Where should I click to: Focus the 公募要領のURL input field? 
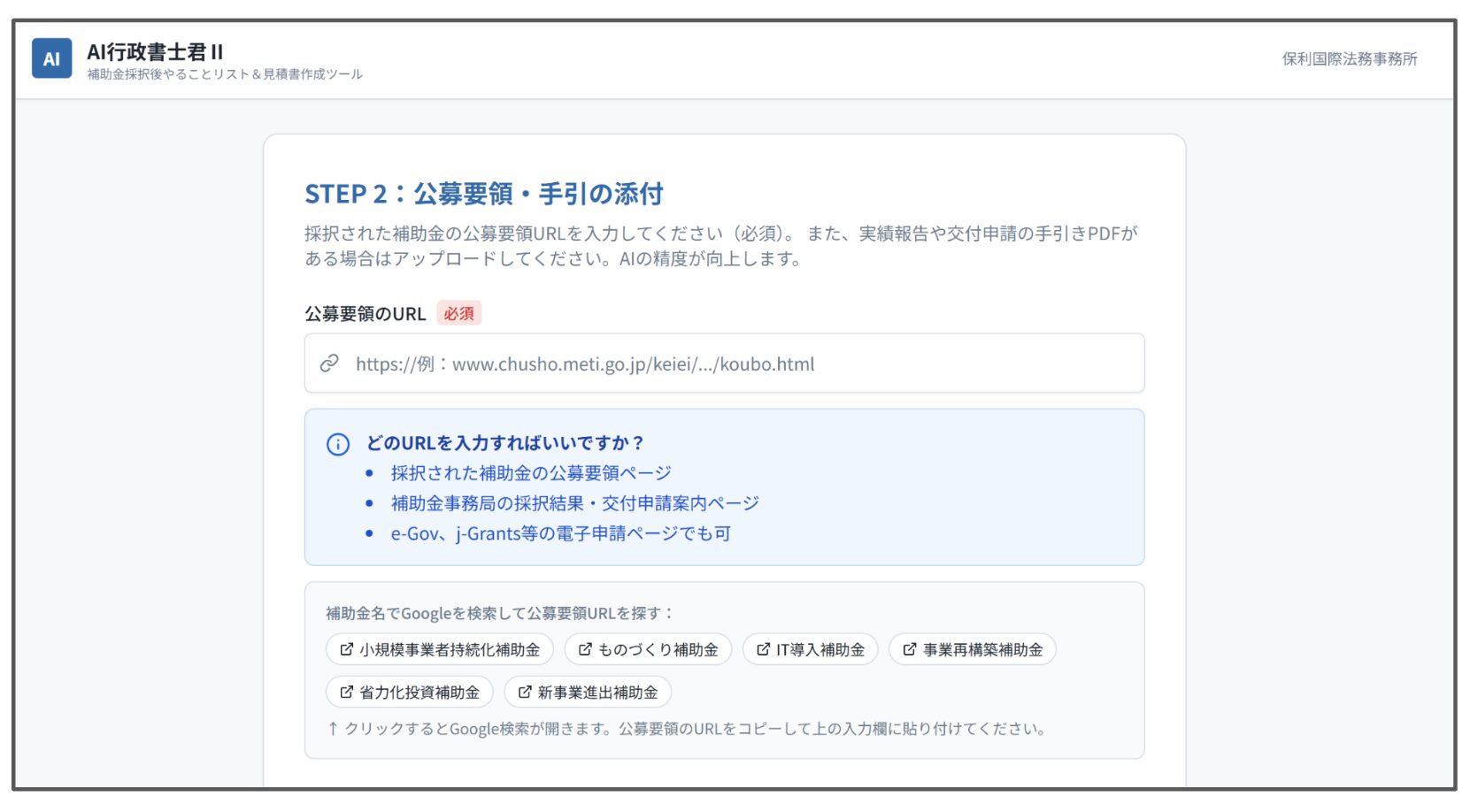click(735, 364)
